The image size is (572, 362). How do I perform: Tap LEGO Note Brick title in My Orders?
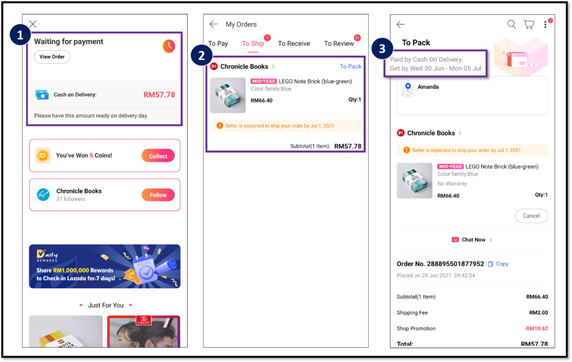pyautogui.click(x=315, y=81)
